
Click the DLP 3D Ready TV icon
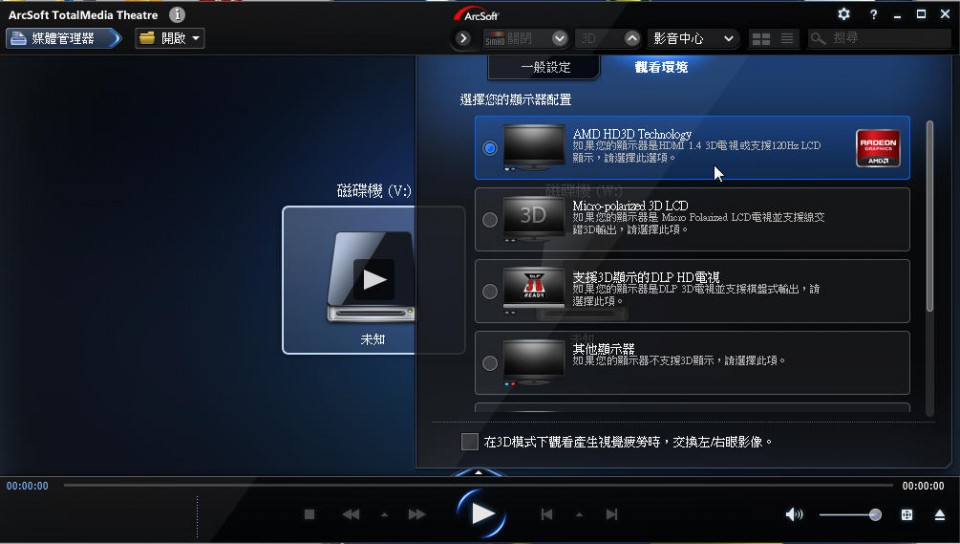534,291
